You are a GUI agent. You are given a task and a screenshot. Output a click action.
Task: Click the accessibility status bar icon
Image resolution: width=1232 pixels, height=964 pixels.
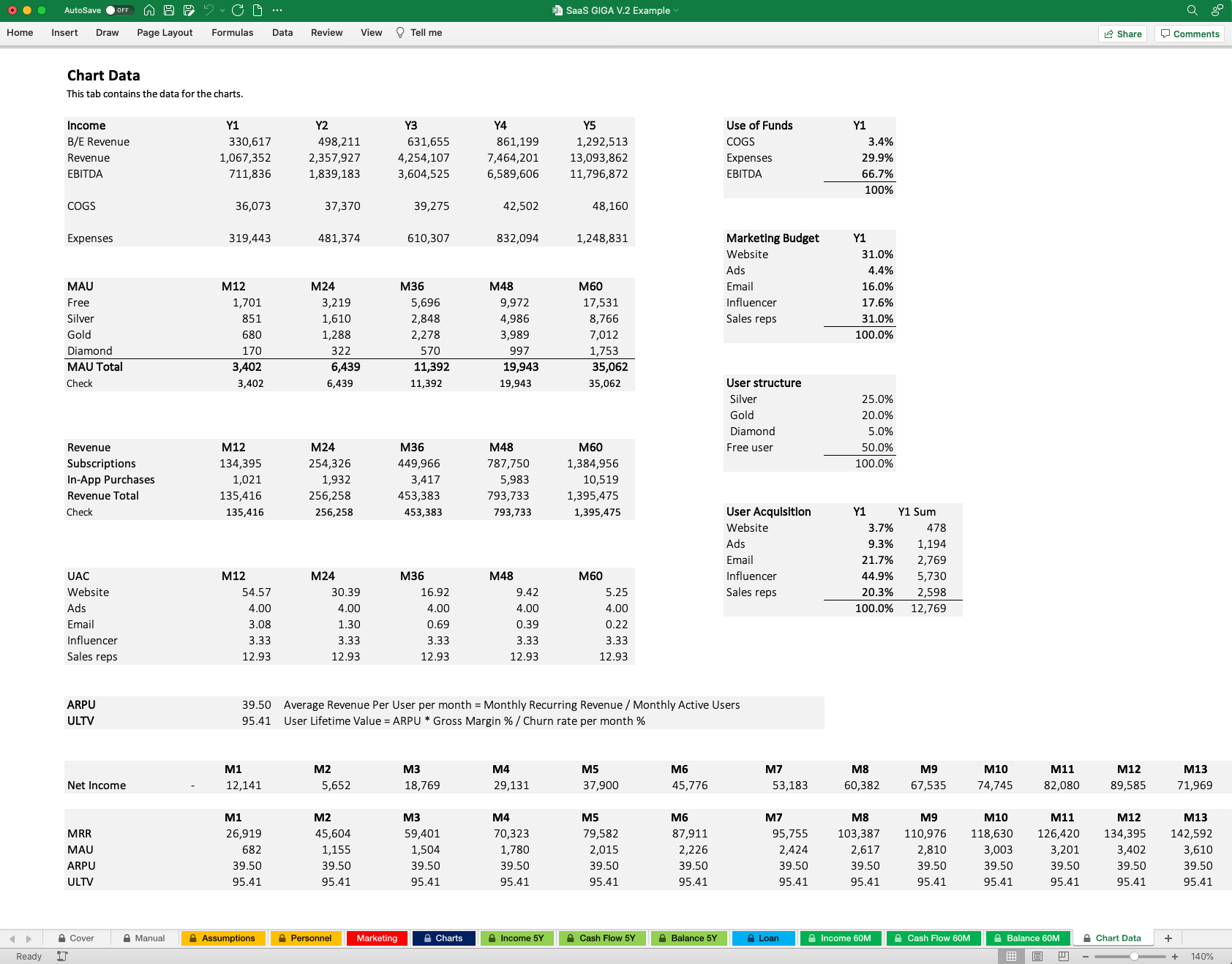tap(62, 956)
